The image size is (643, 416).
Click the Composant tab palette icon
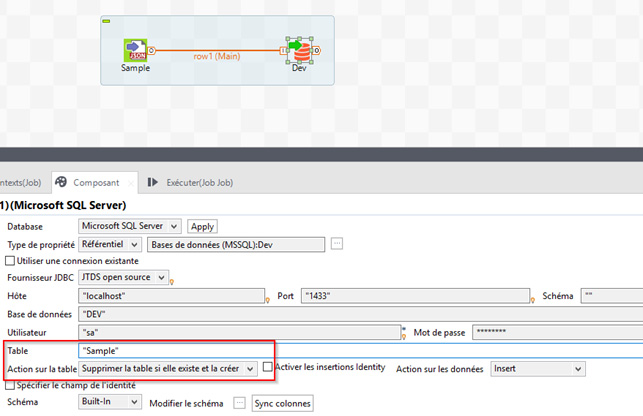point(61,182)
